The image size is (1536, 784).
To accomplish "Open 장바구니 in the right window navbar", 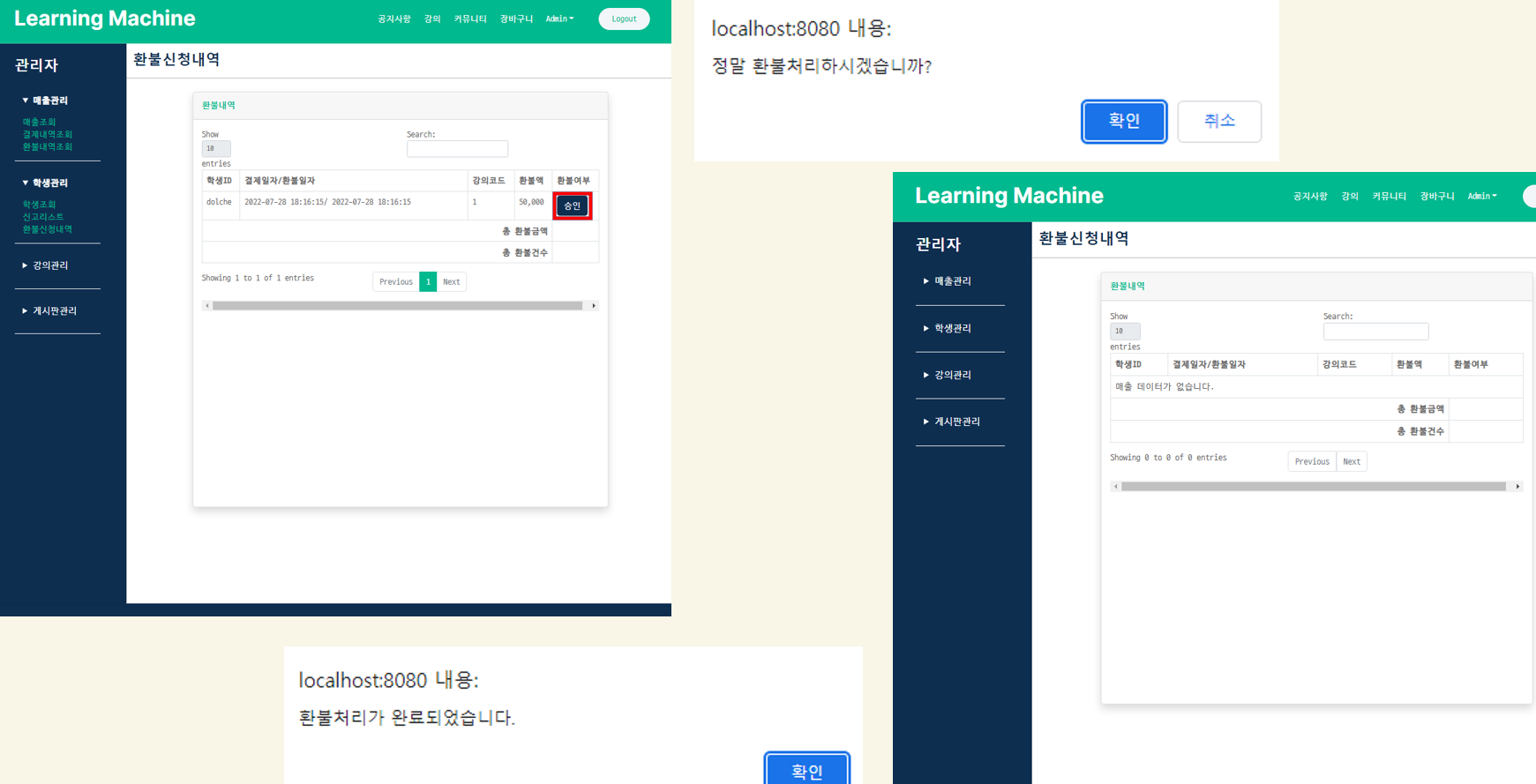I will click(1437, 196).
